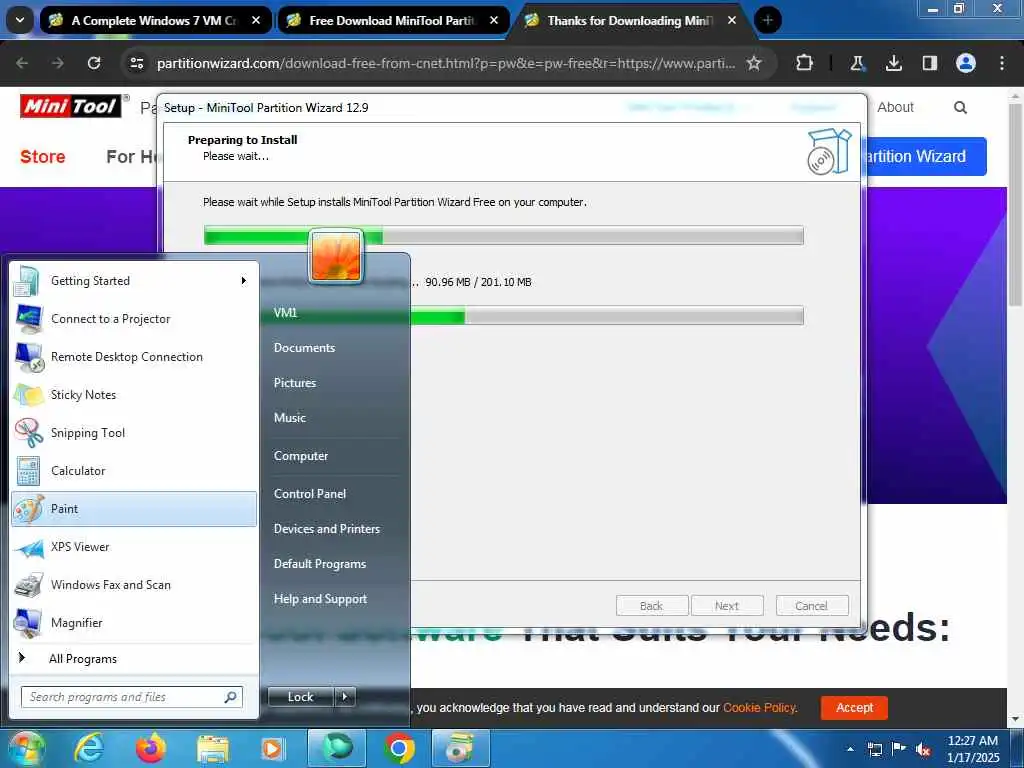The image size is (1024, 768).
Task: Accept the cookie policy
Action: coord(854,707)
